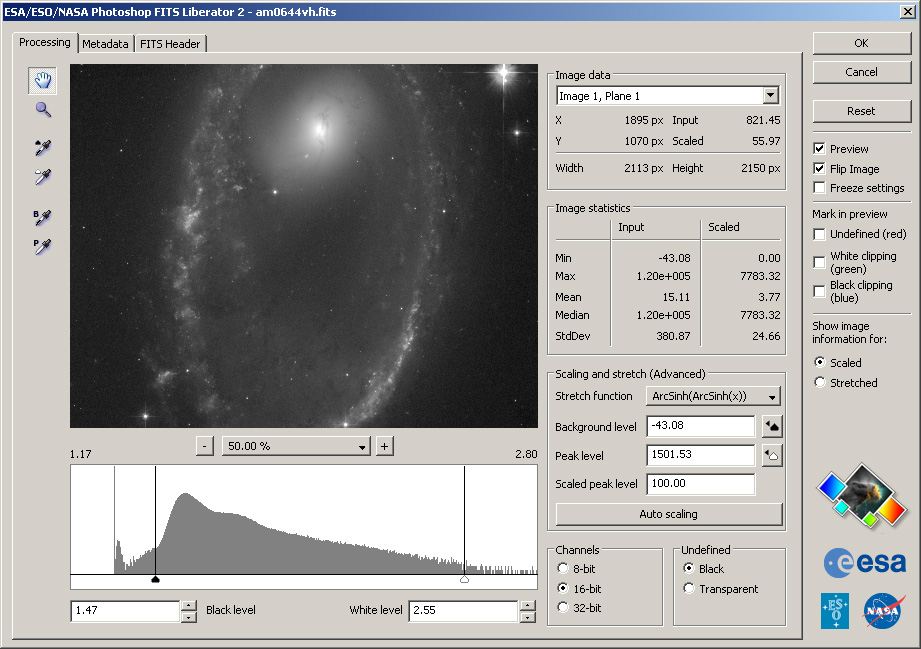This screenshot has height=649, width=921.
Task: Click the Black level value field
Action: (x=126, y=611)
